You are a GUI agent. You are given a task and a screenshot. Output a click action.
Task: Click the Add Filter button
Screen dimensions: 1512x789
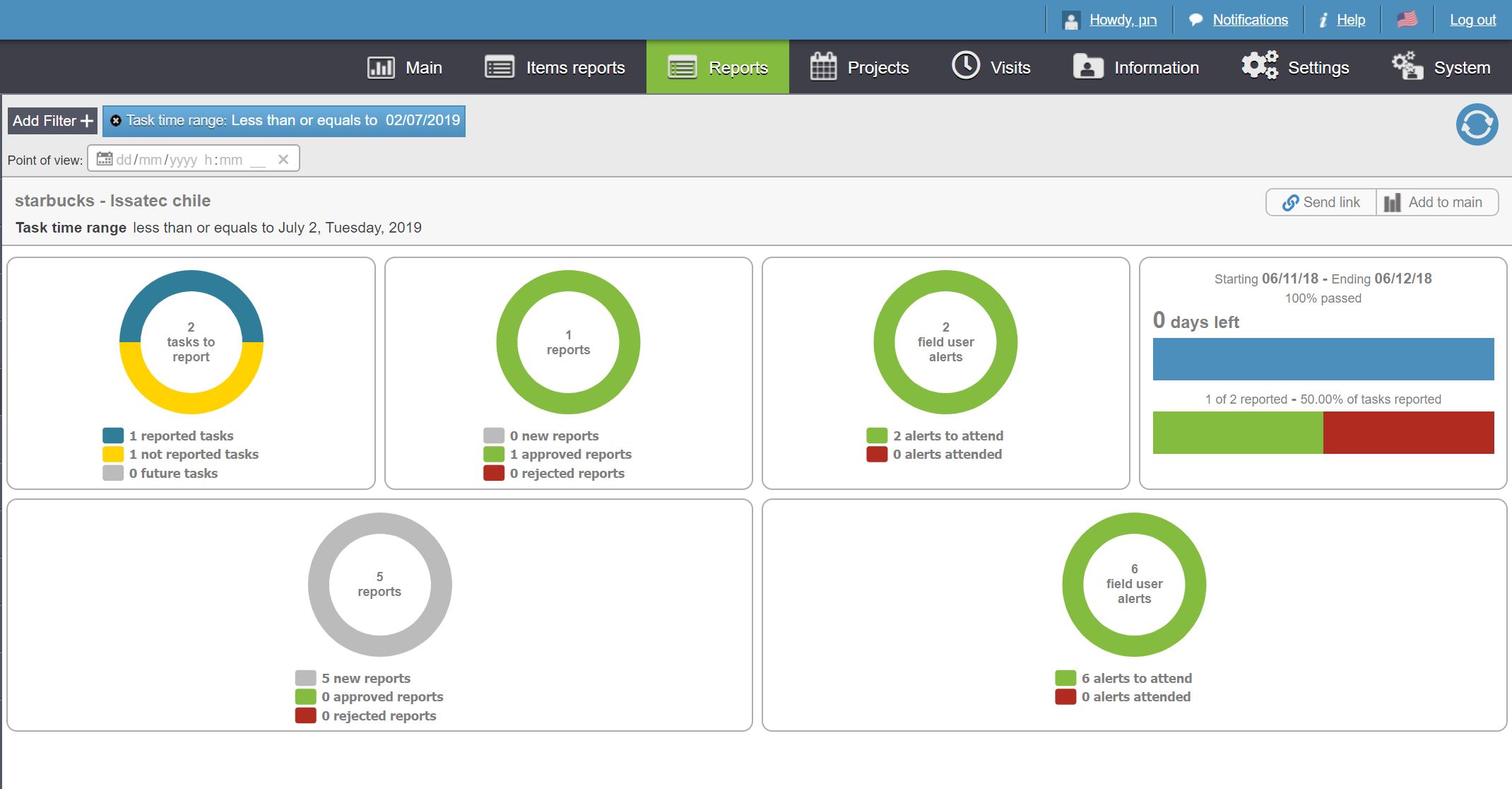pyautogui.click(x=53, y=121)
